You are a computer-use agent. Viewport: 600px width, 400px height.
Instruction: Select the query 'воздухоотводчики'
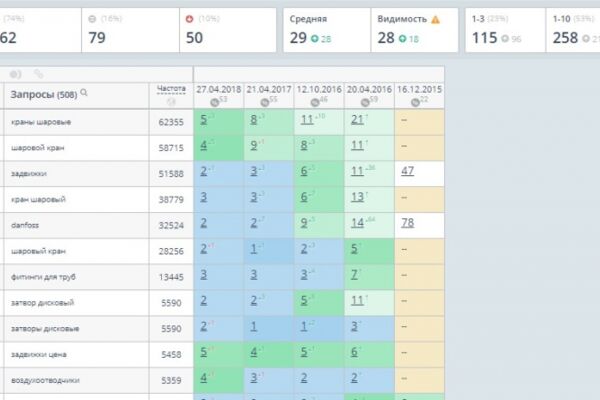coord(45,380)
